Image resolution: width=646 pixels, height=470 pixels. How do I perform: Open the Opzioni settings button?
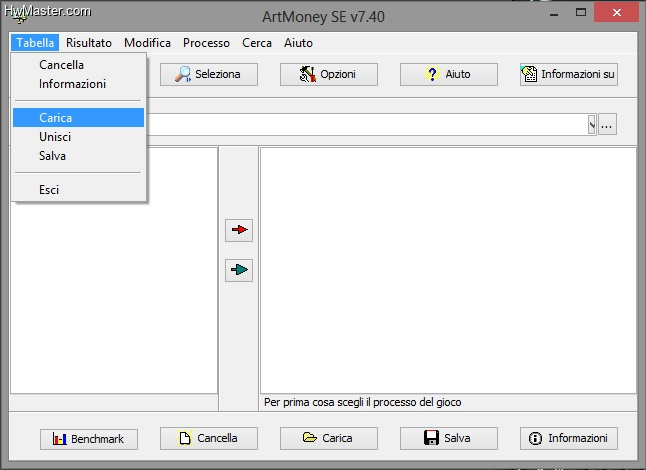(329, 74)
